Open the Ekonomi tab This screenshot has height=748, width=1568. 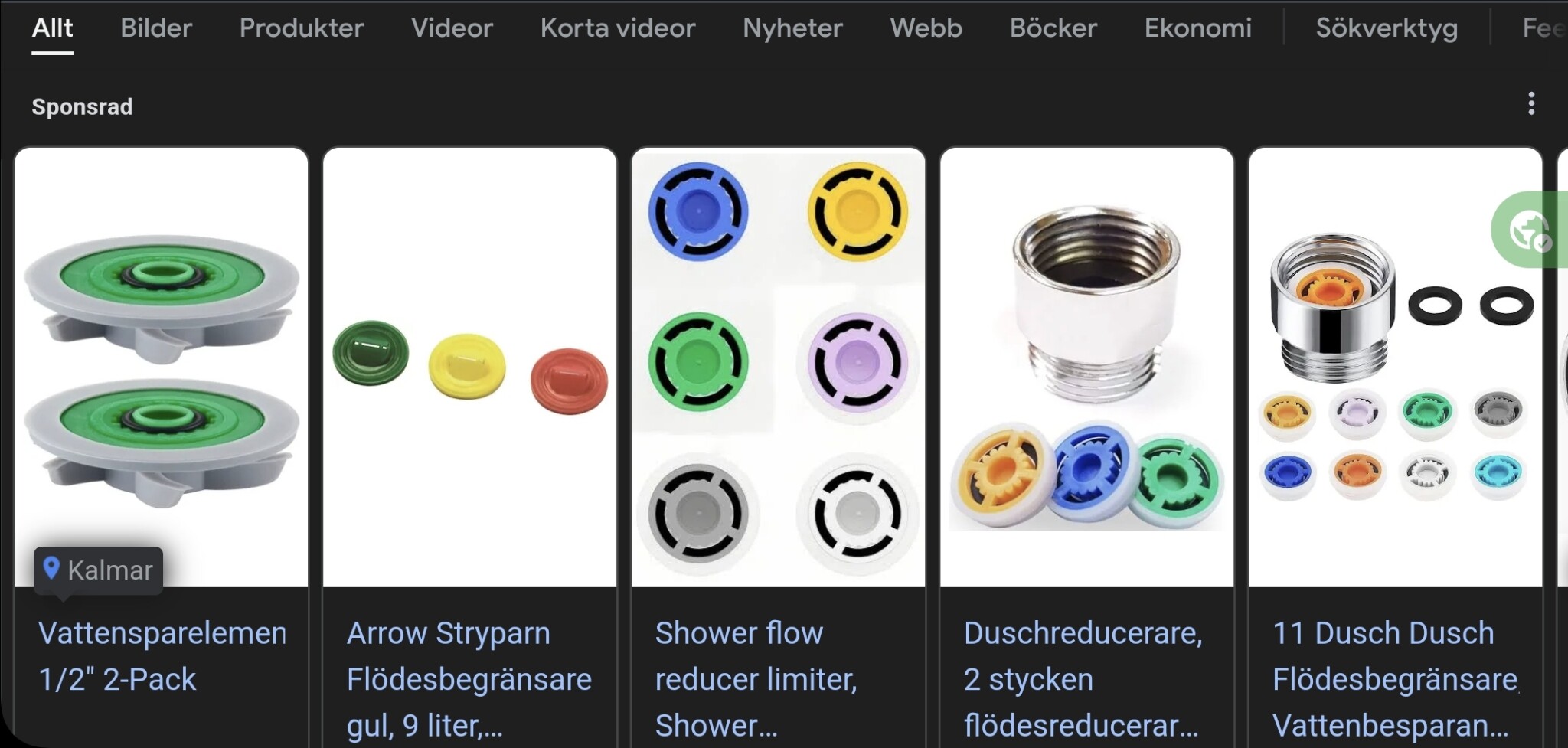click(1197, 28)
